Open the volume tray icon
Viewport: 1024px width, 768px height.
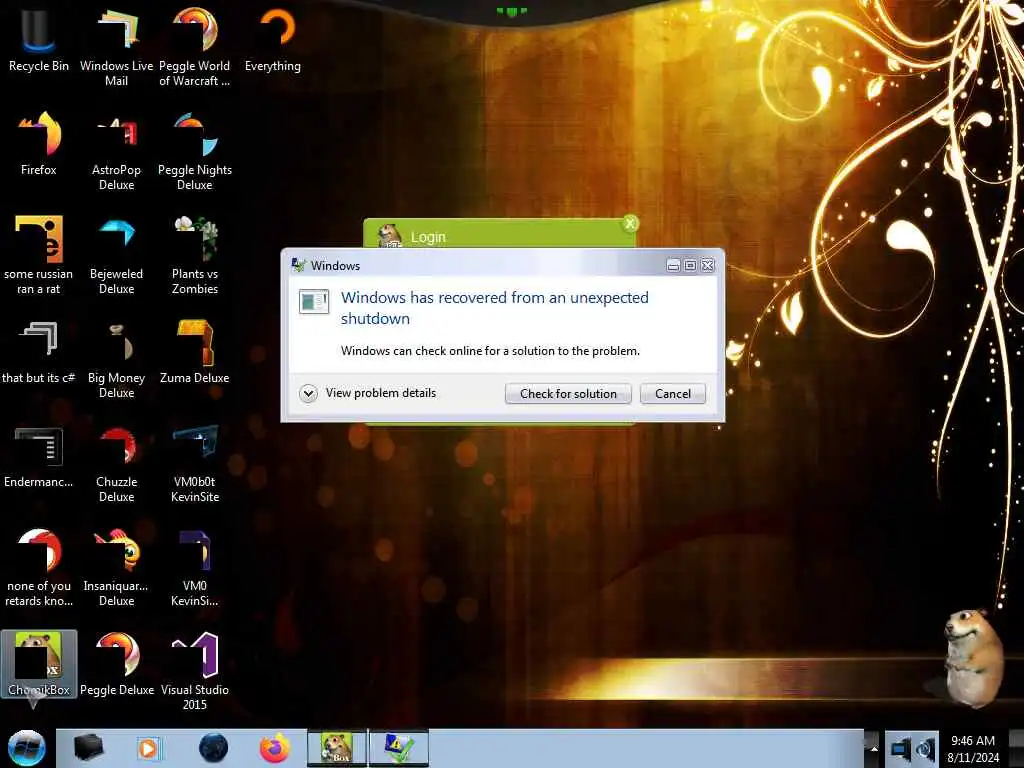click(925, 749)
